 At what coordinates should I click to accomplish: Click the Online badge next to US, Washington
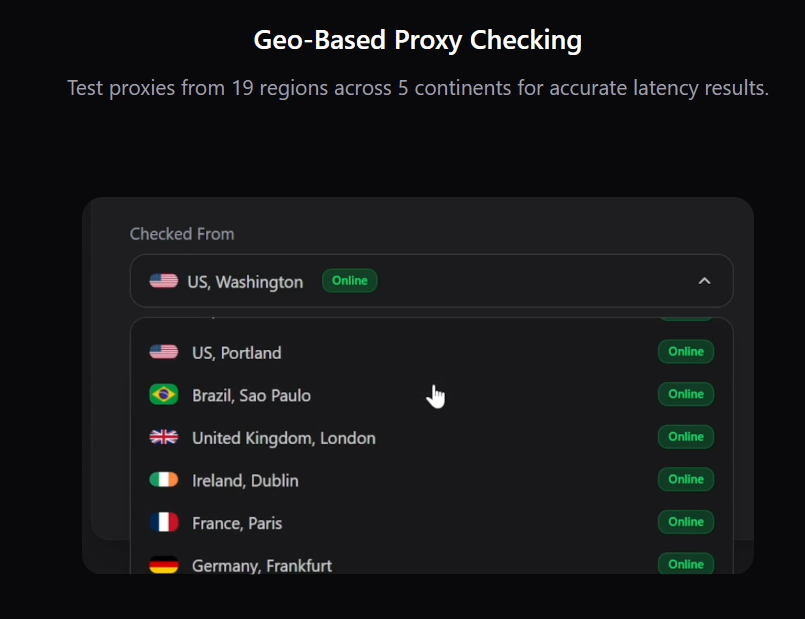click(x=349, y=281)
